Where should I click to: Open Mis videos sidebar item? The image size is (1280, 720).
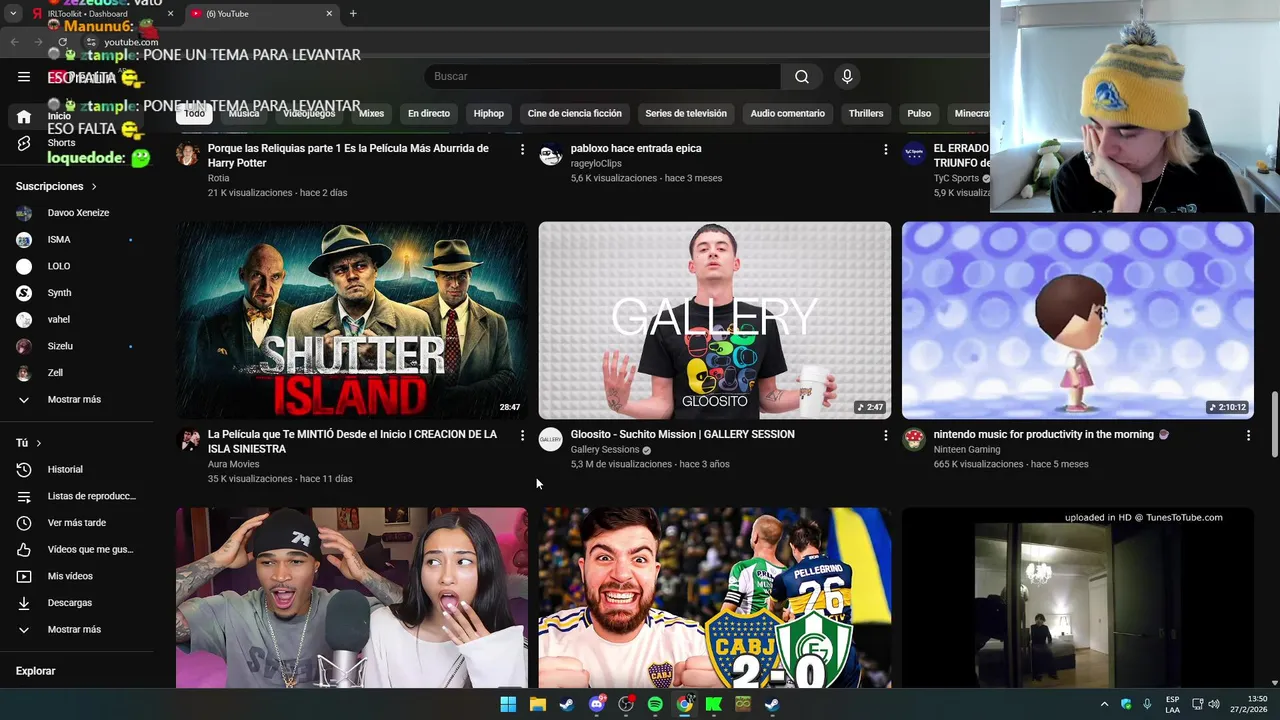tap(75, 576)
